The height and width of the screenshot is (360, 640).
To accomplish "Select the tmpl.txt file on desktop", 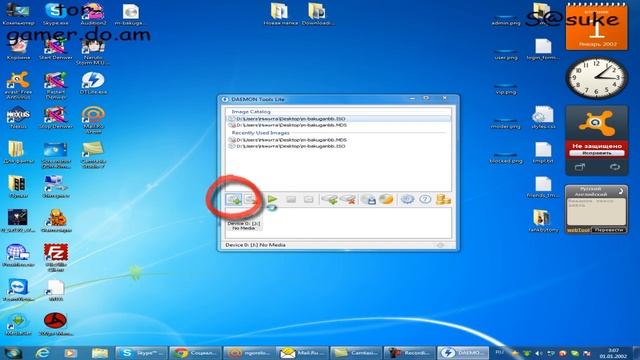I will tap(543, 153).
